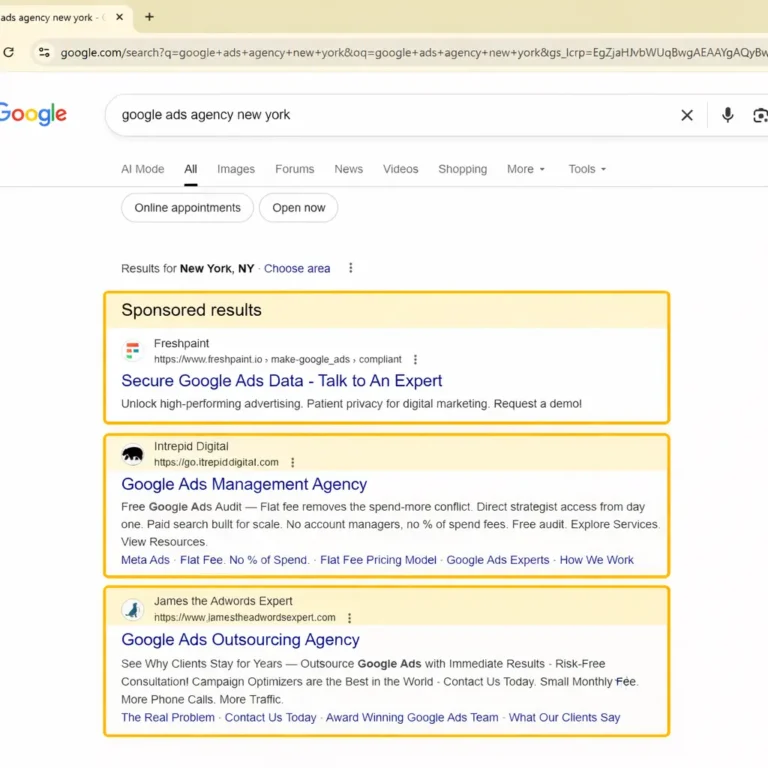Close the google ads agency browser tab

(120, 17)
